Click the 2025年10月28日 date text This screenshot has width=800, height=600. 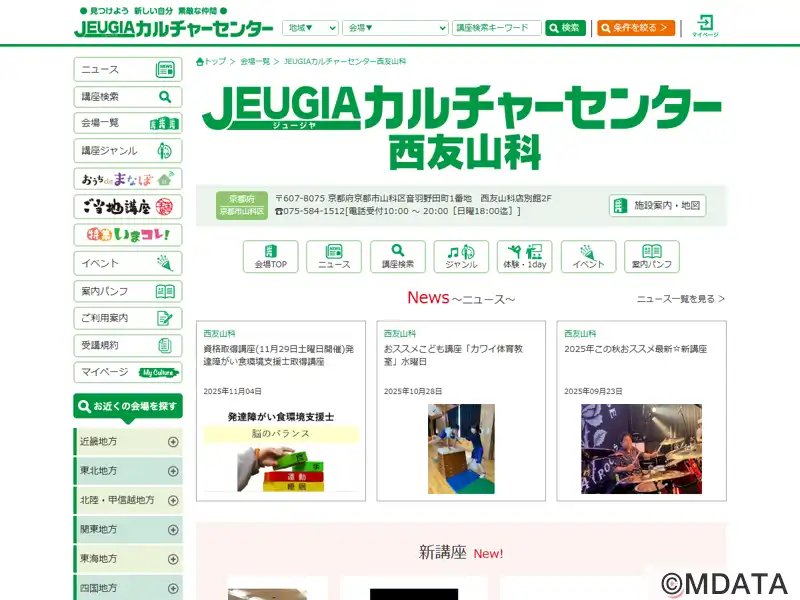tap(413, 391)
